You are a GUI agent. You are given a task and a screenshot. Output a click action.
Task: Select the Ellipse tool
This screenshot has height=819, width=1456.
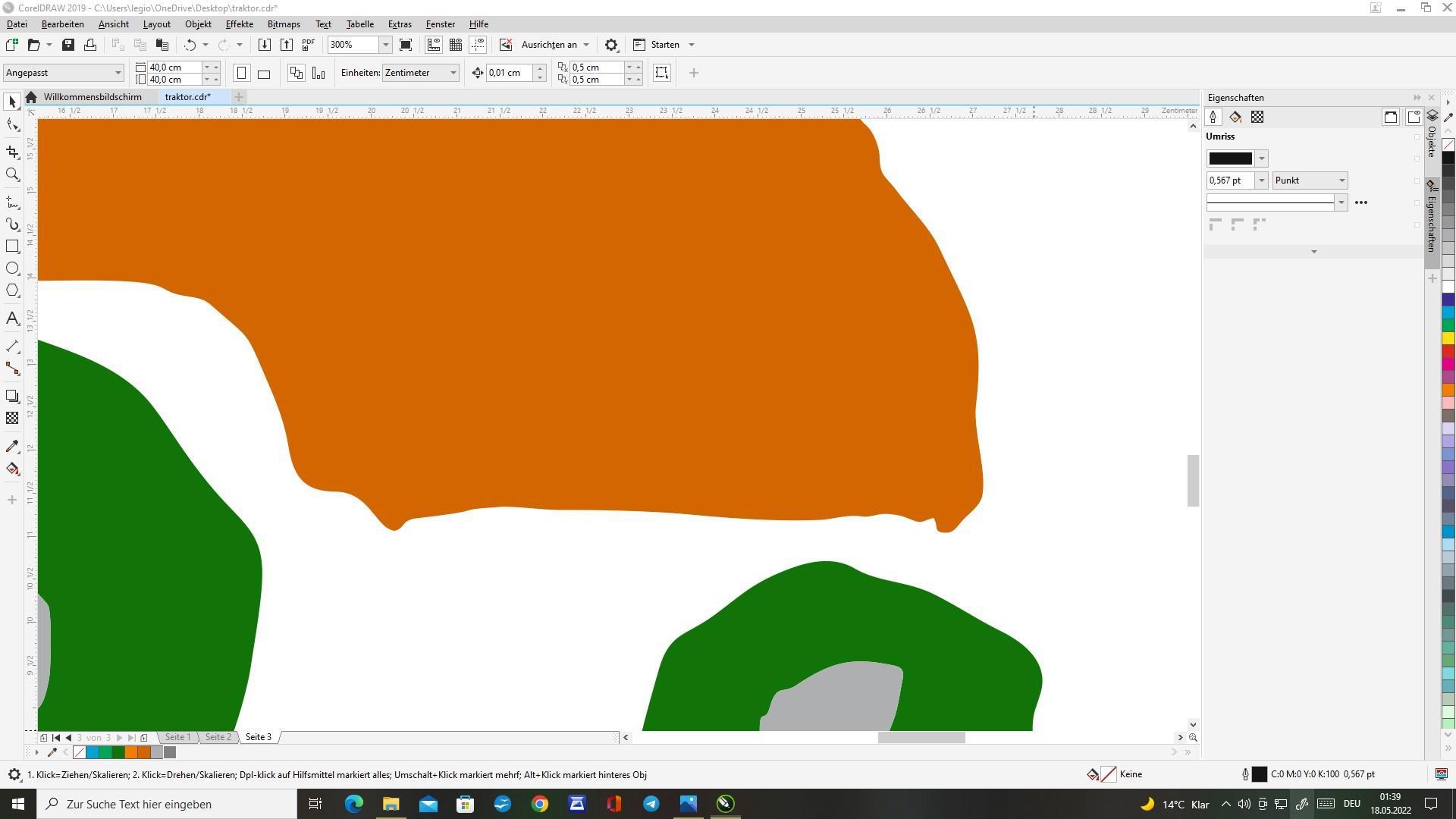coord(12,268)
